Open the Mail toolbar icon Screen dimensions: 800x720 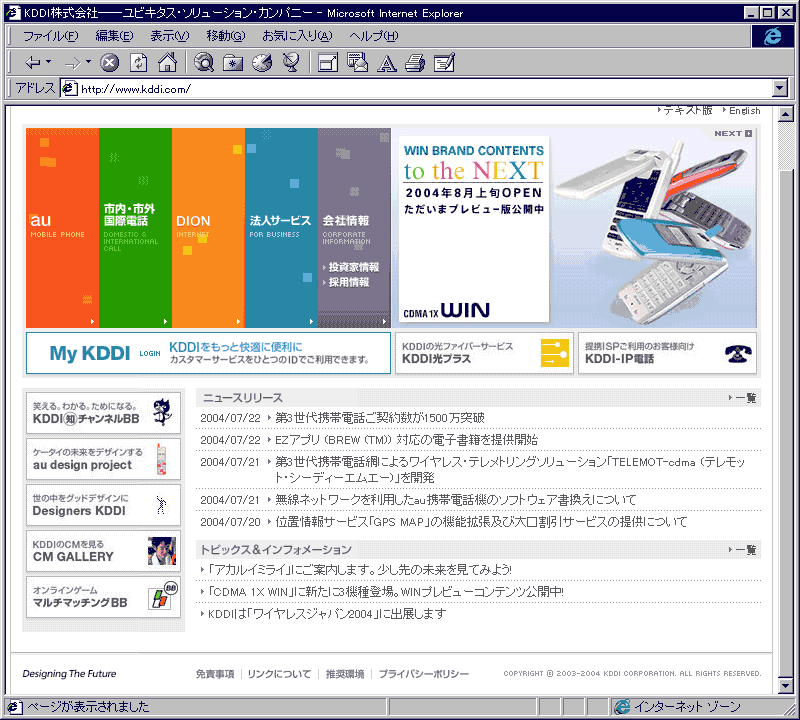tap(357, 63)
